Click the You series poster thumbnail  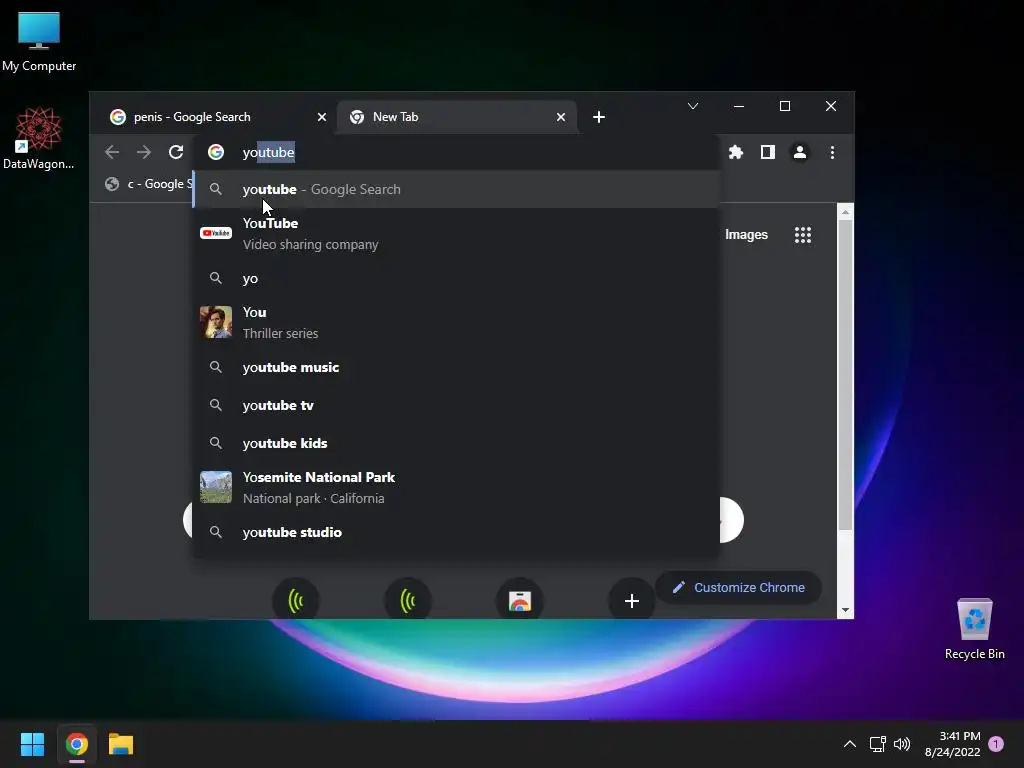216,322
